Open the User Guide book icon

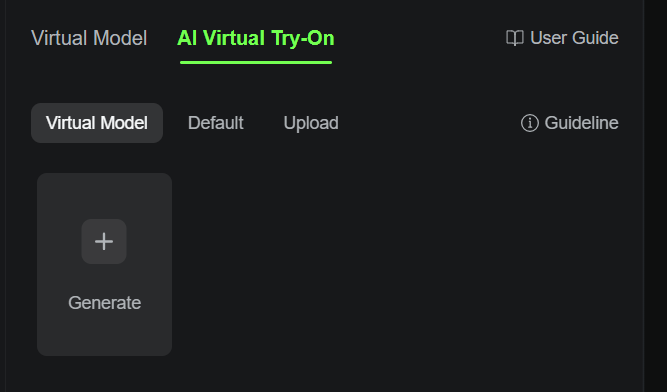point(515,38)
